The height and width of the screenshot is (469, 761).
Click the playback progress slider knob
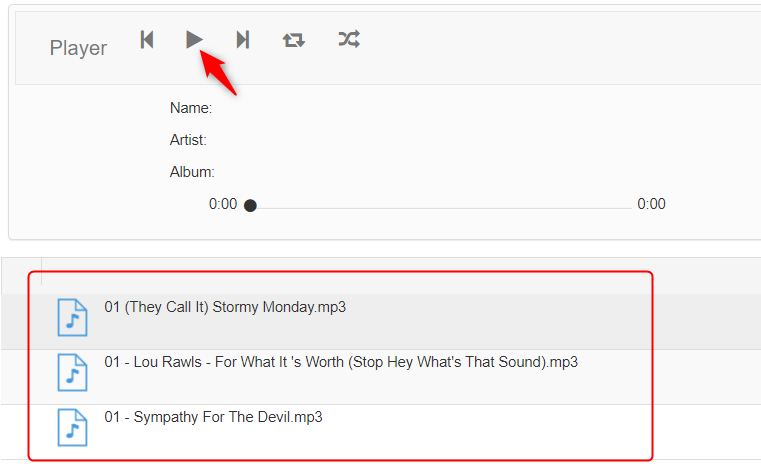coord(250,206)
